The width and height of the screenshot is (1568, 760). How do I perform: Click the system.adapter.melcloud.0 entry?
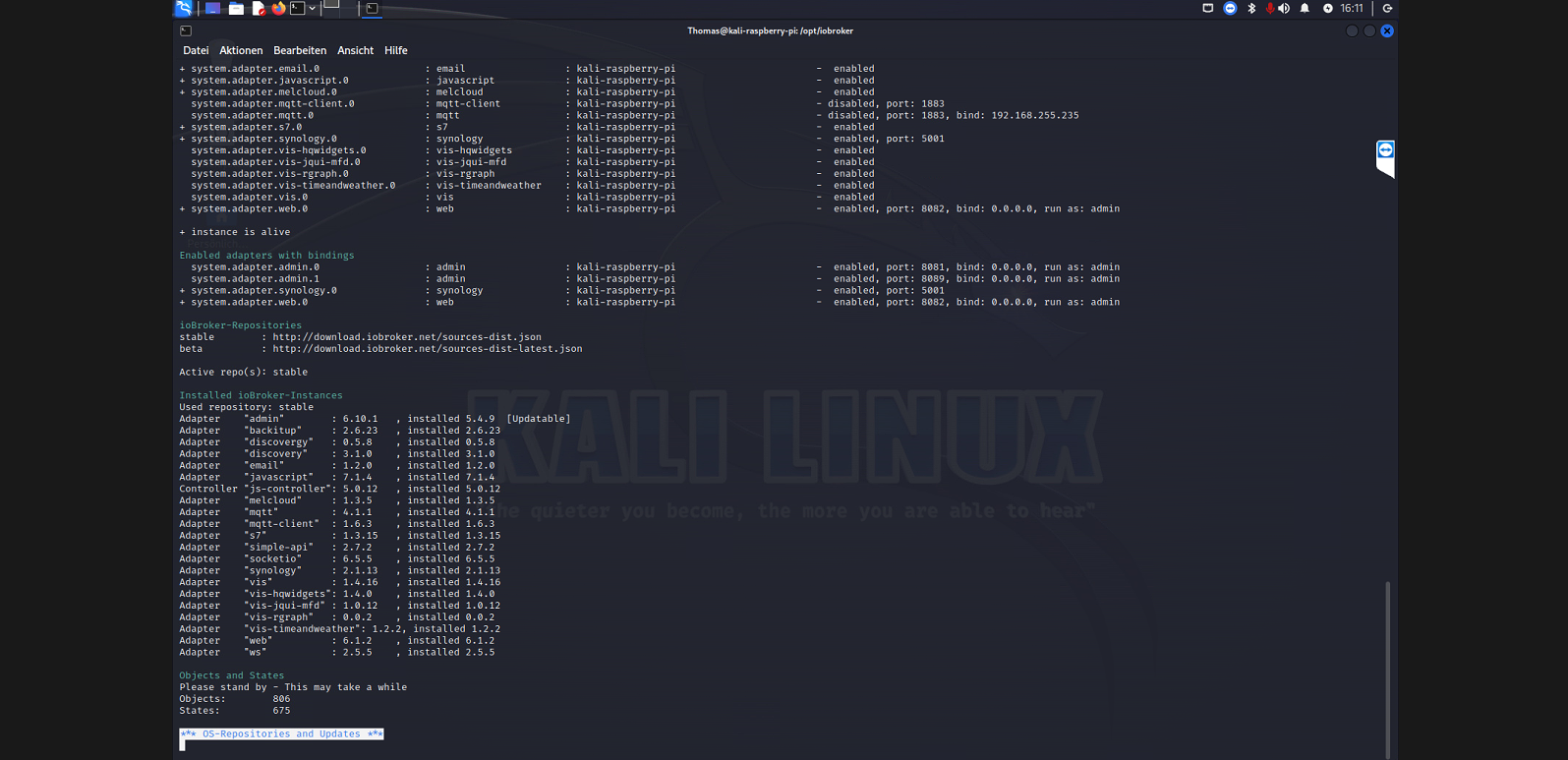pyautogui.click(x=263, y=92)
